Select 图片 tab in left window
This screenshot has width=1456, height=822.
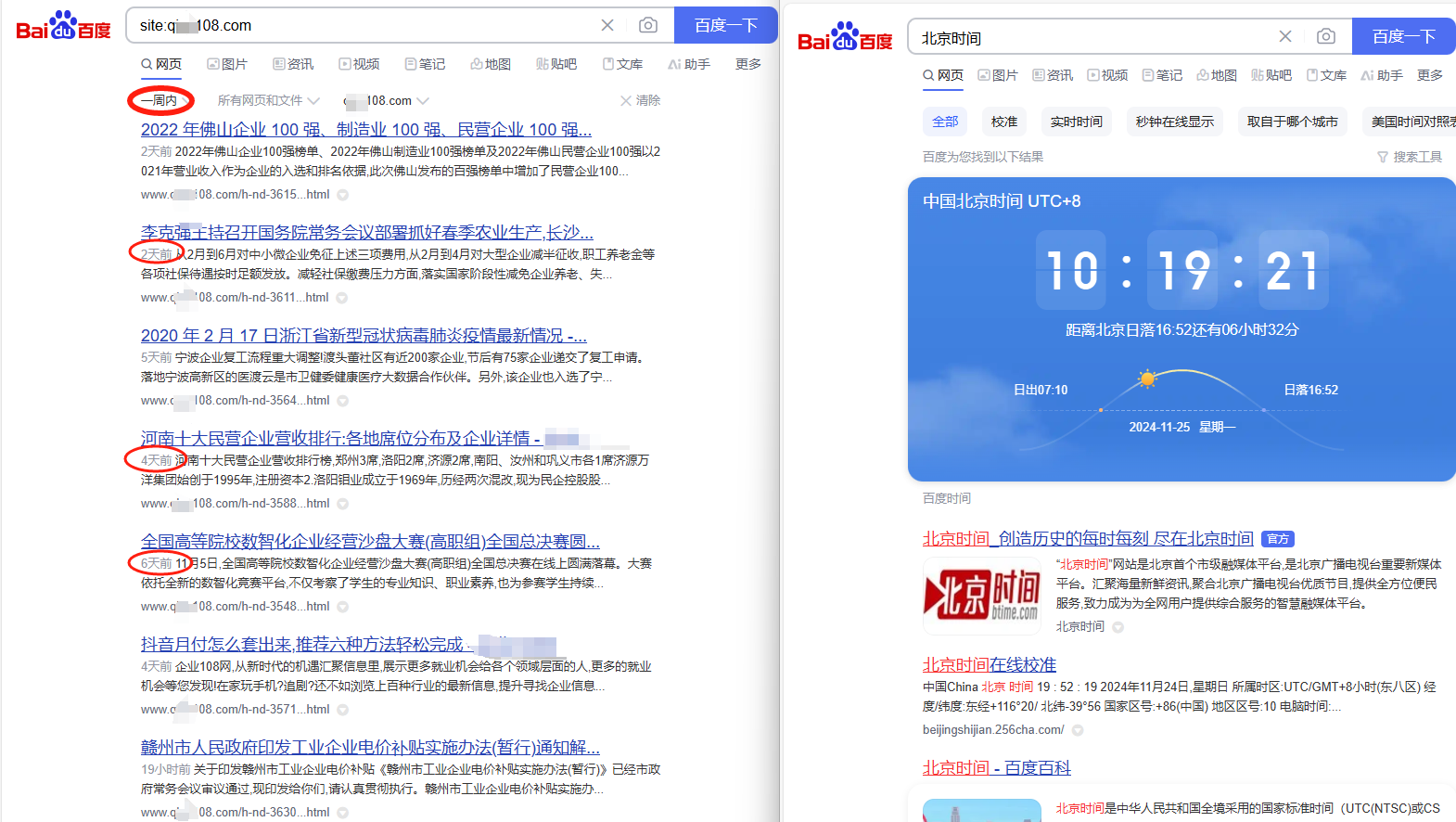point(227,64)
